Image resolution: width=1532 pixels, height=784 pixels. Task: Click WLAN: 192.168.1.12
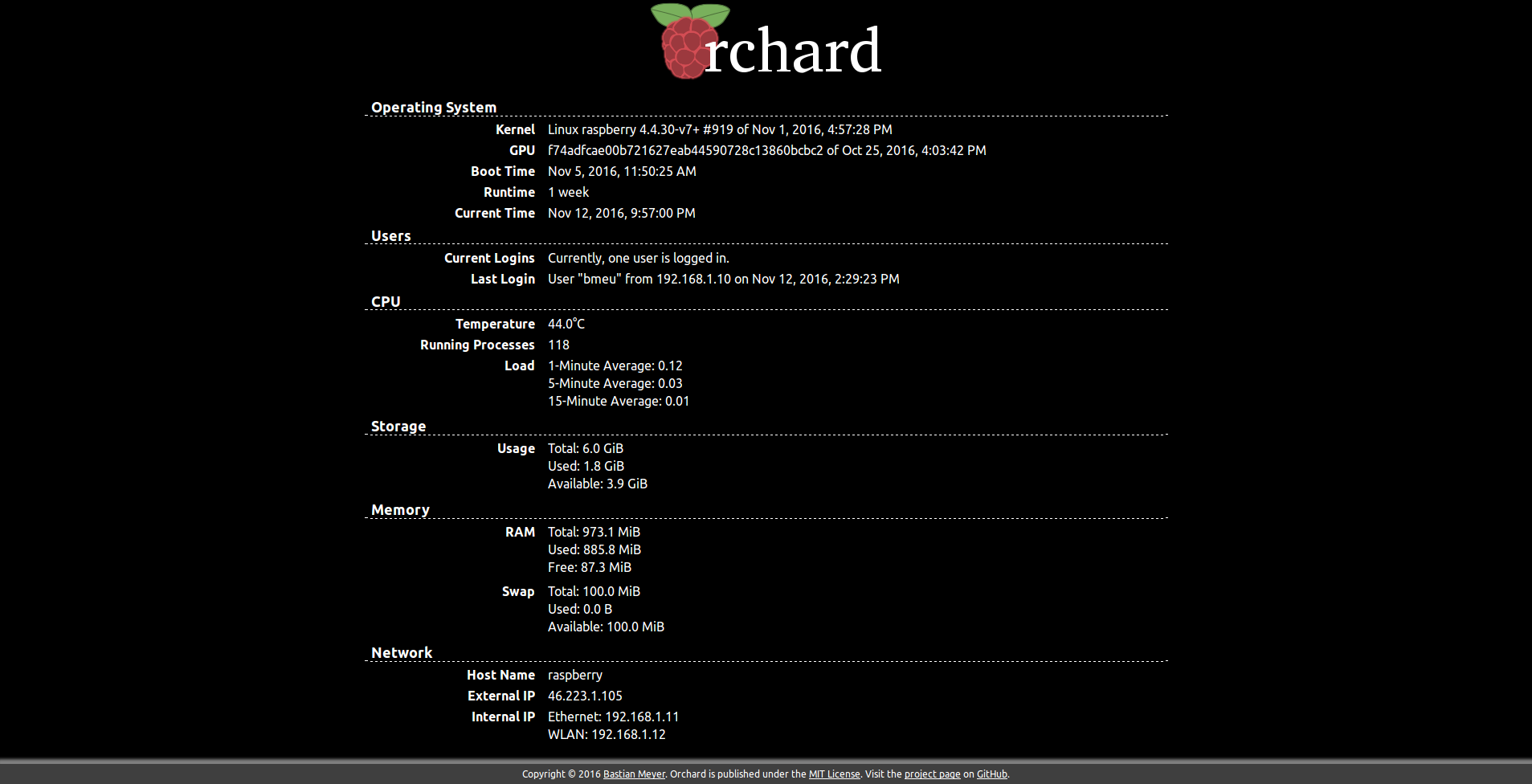point(607,734)
